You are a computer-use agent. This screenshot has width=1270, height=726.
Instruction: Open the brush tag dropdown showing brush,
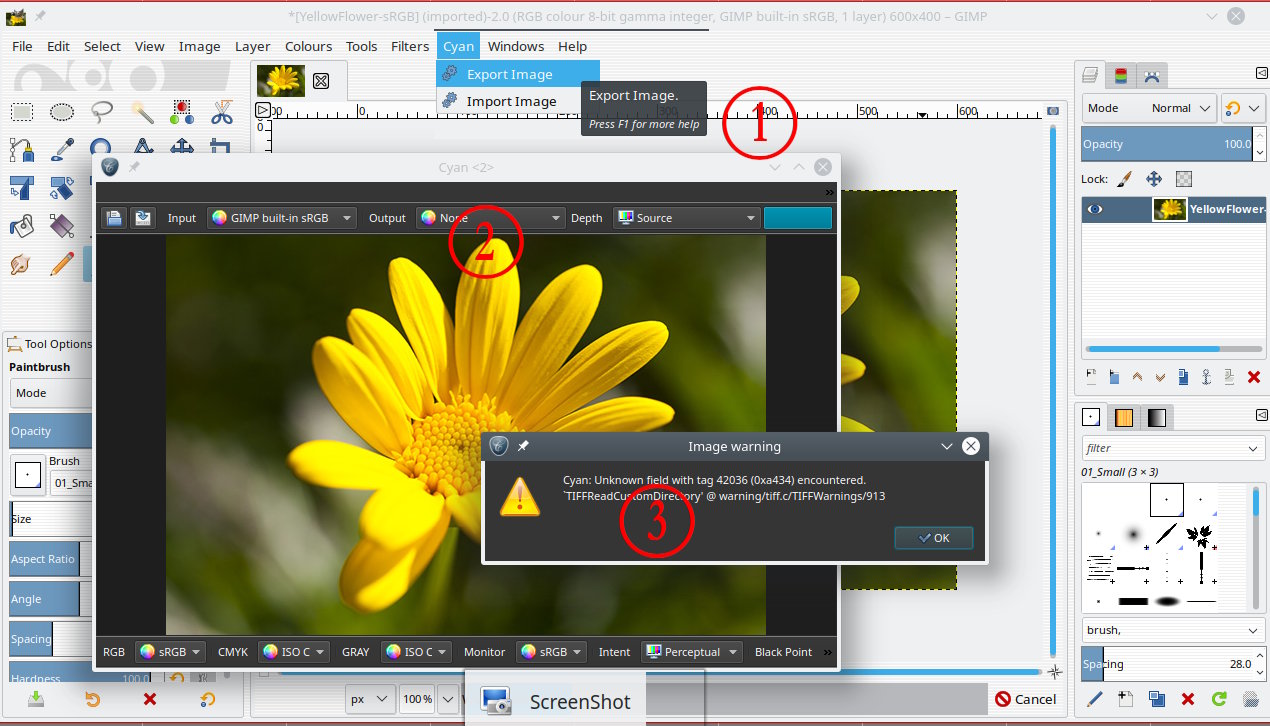click(1173, 631)
